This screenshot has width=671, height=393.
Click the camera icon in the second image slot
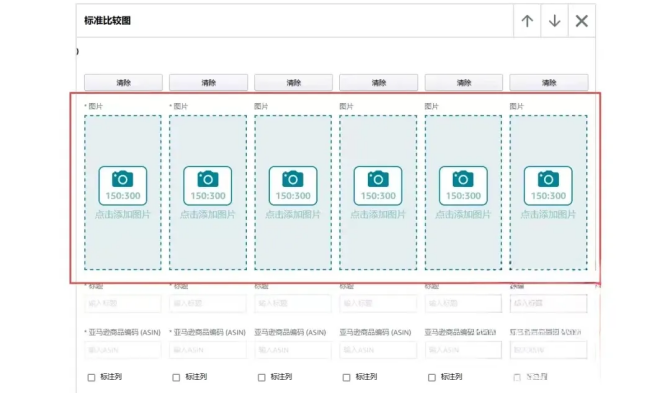208,179
